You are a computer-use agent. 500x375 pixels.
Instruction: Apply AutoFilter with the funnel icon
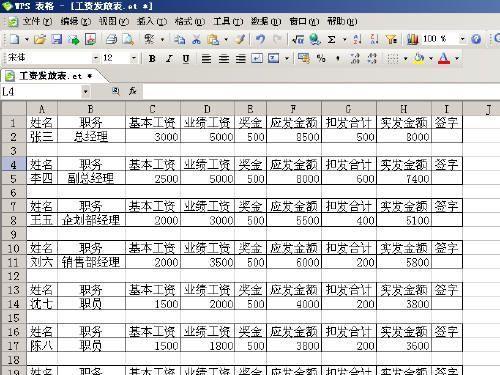coord(392,39)
